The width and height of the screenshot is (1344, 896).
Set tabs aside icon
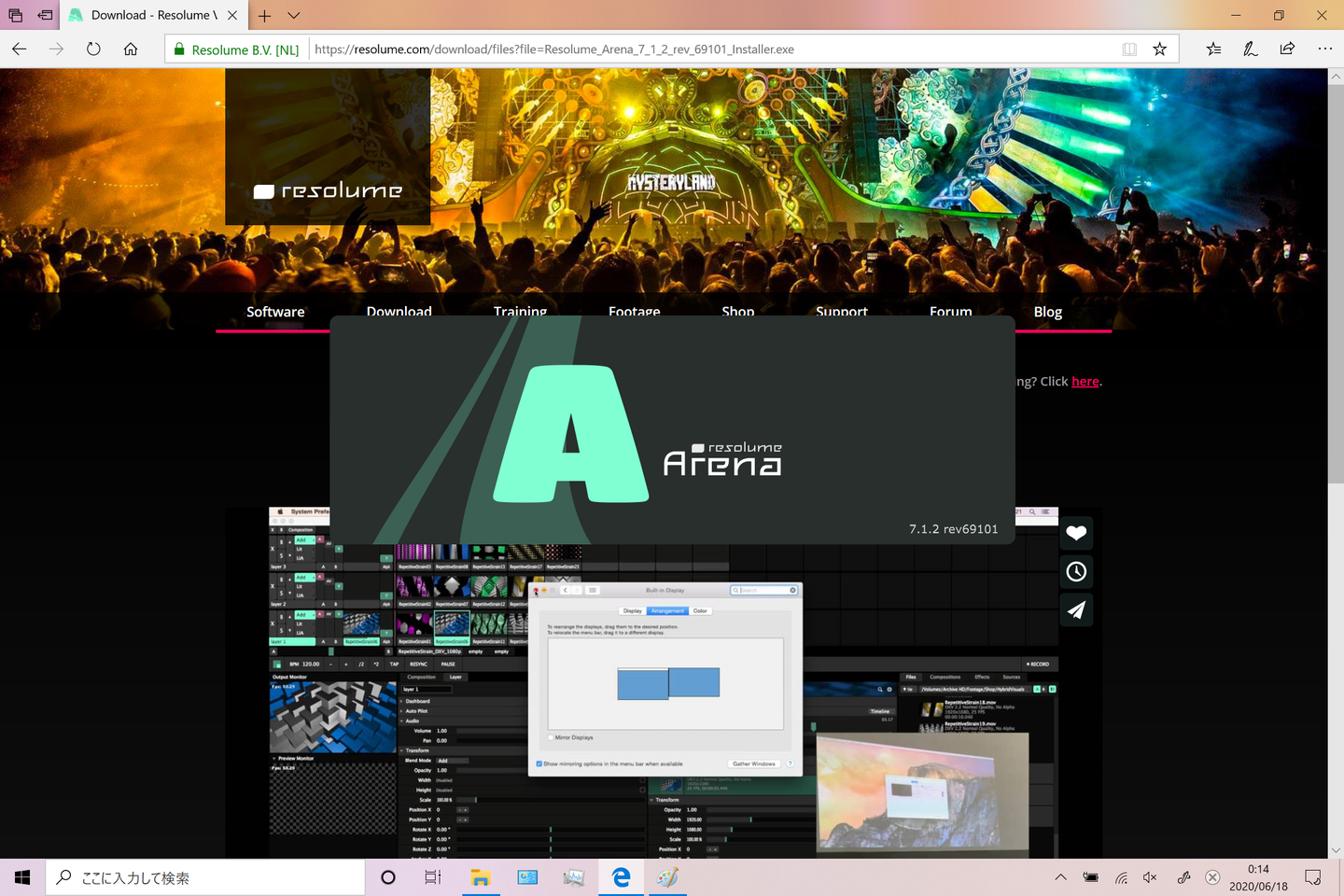click(x=45, y=16)
